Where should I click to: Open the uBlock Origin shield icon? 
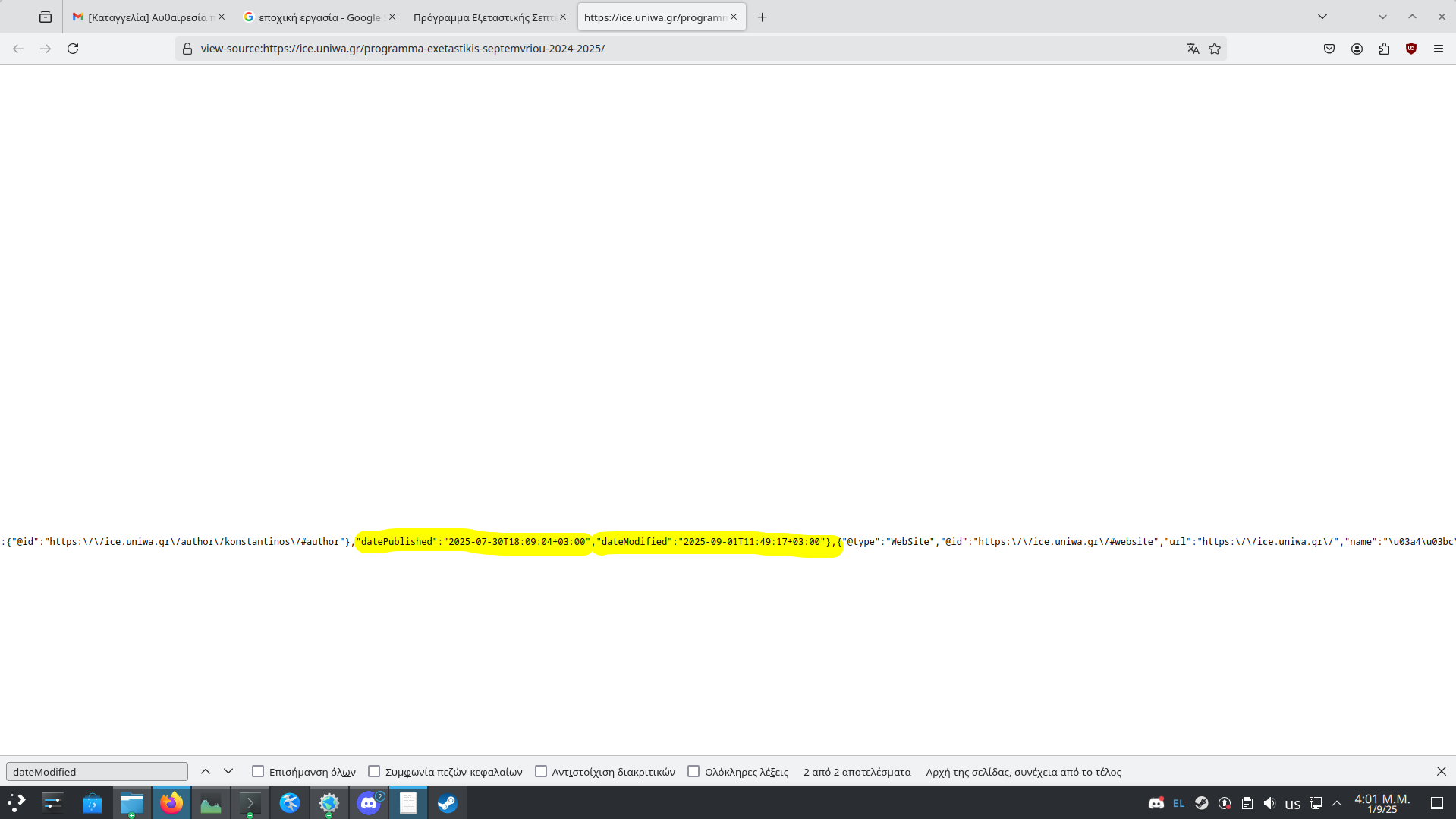click(1411, 49)
